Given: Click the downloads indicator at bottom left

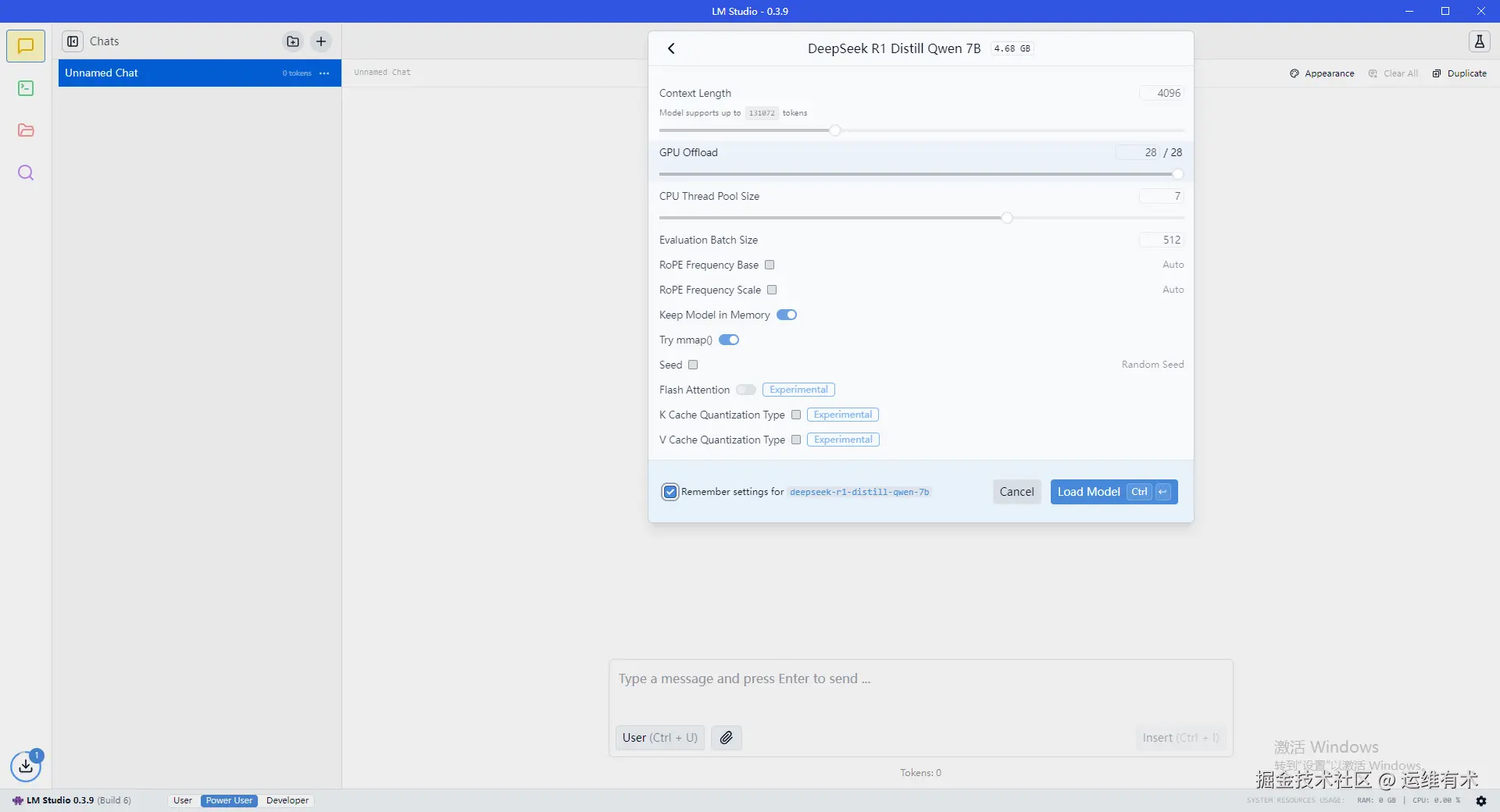Looking at the screenshot, I should click(26, 767).
